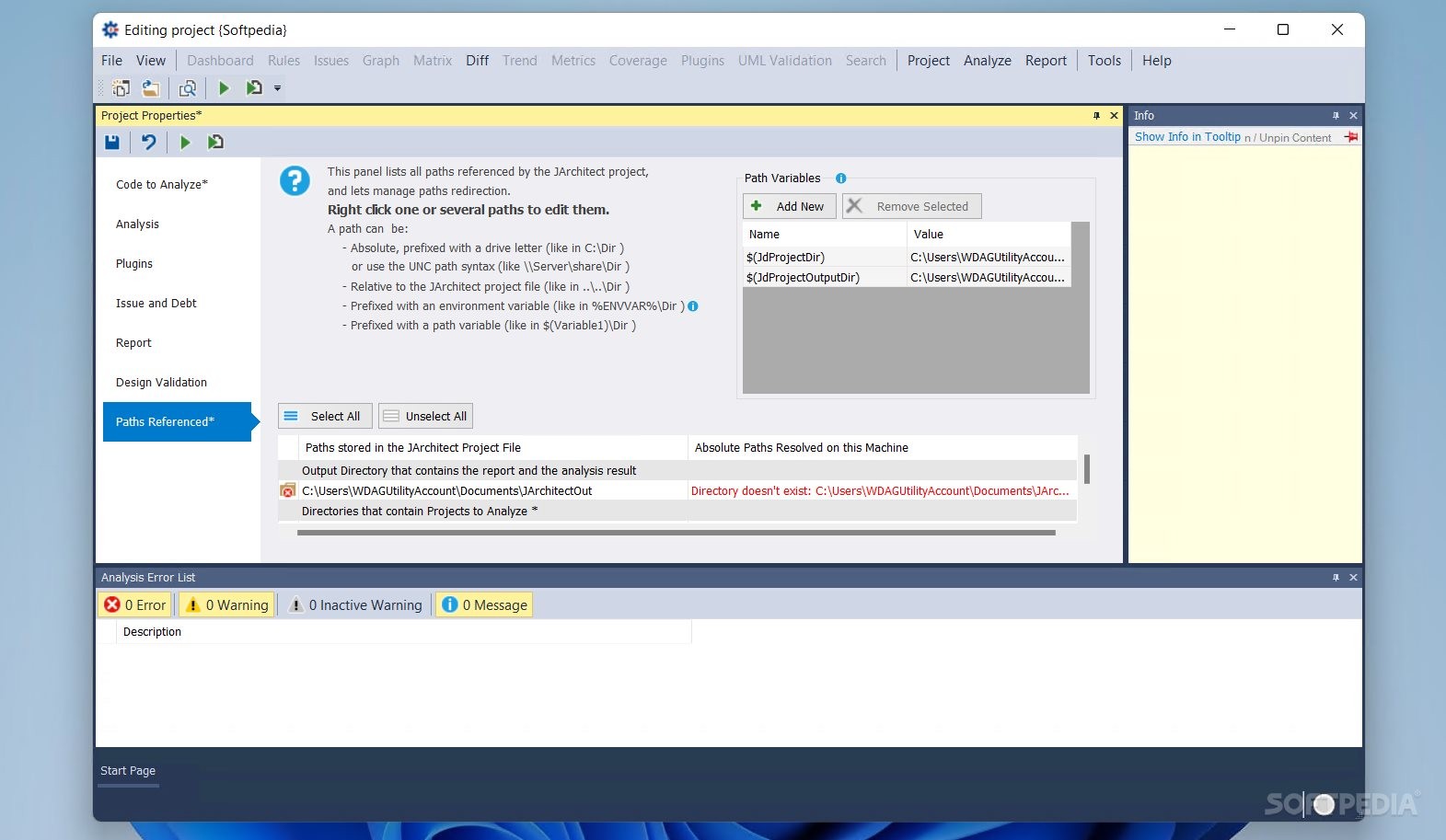Click the info icon beside environment variable line

[x=693, y=306]
